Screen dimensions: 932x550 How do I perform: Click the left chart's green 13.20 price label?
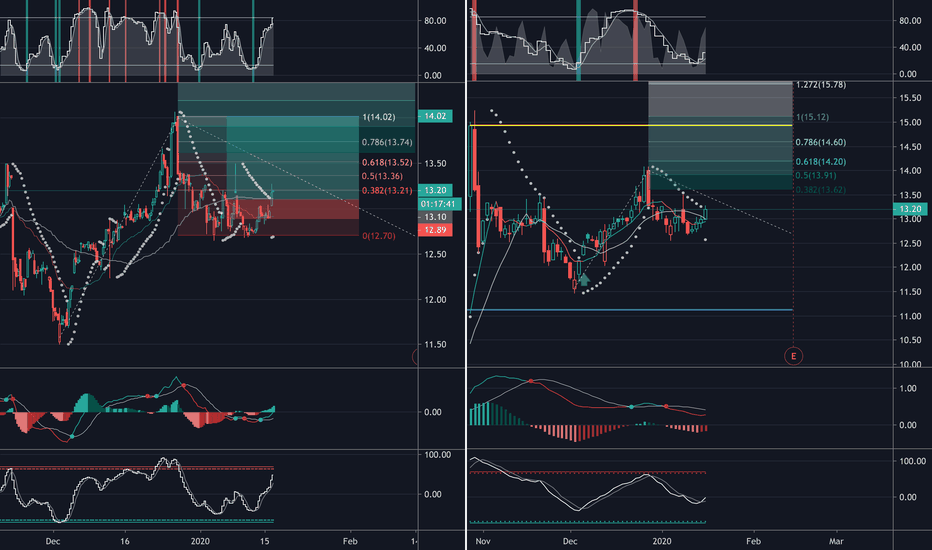click(435, 190)
